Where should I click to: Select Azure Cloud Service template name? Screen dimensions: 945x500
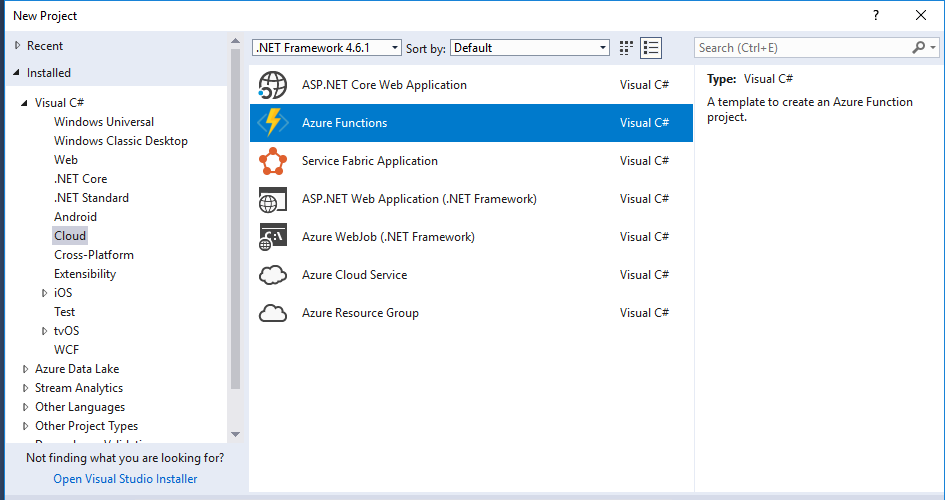[x=354, y=275]
